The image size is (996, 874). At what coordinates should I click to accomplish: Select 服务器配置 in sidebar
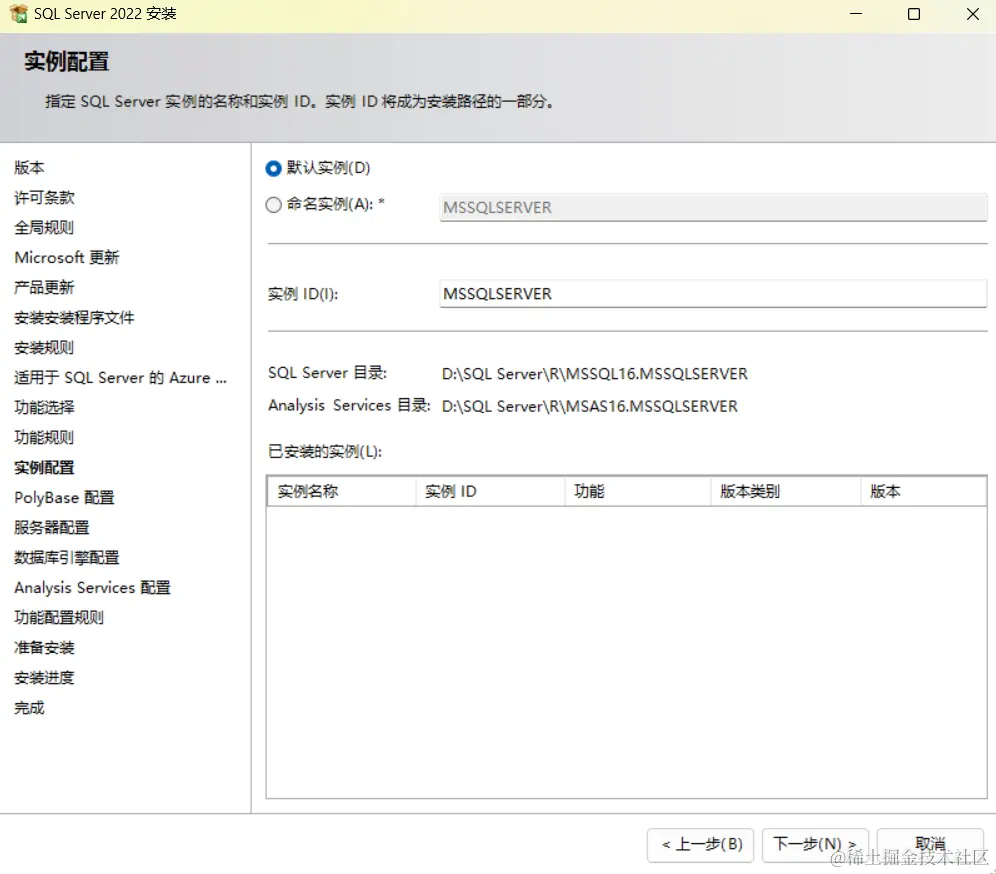[x=51, y=527]
